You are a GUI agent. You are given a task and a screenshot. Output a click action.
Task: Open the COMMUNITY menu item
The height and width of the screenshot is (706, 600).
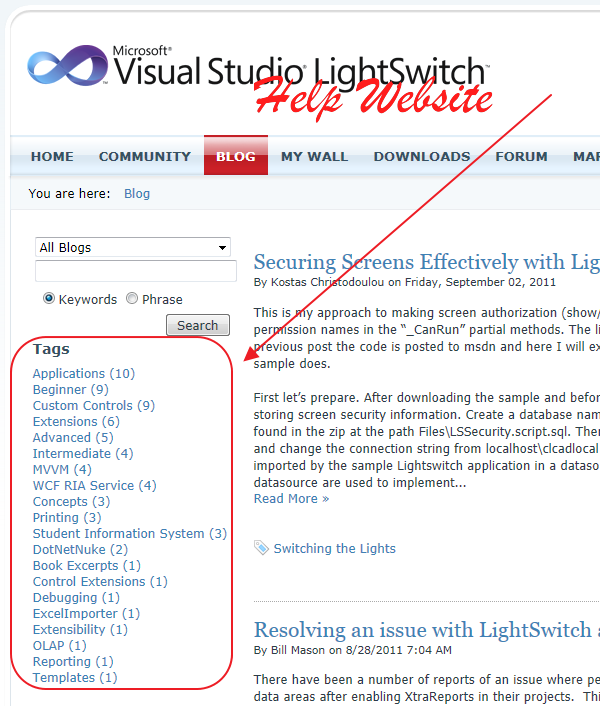tap(145, 156)
